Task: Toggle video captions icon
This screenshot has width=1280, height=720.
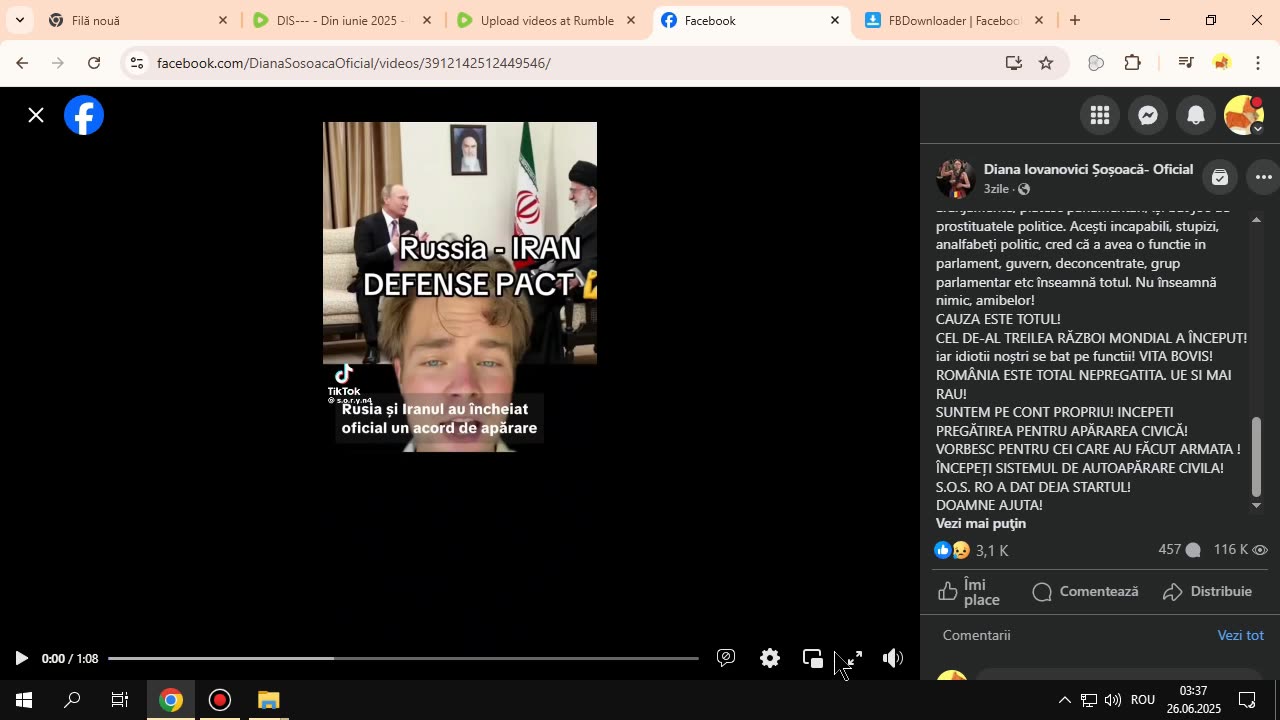Action: [x=726, y=658]
